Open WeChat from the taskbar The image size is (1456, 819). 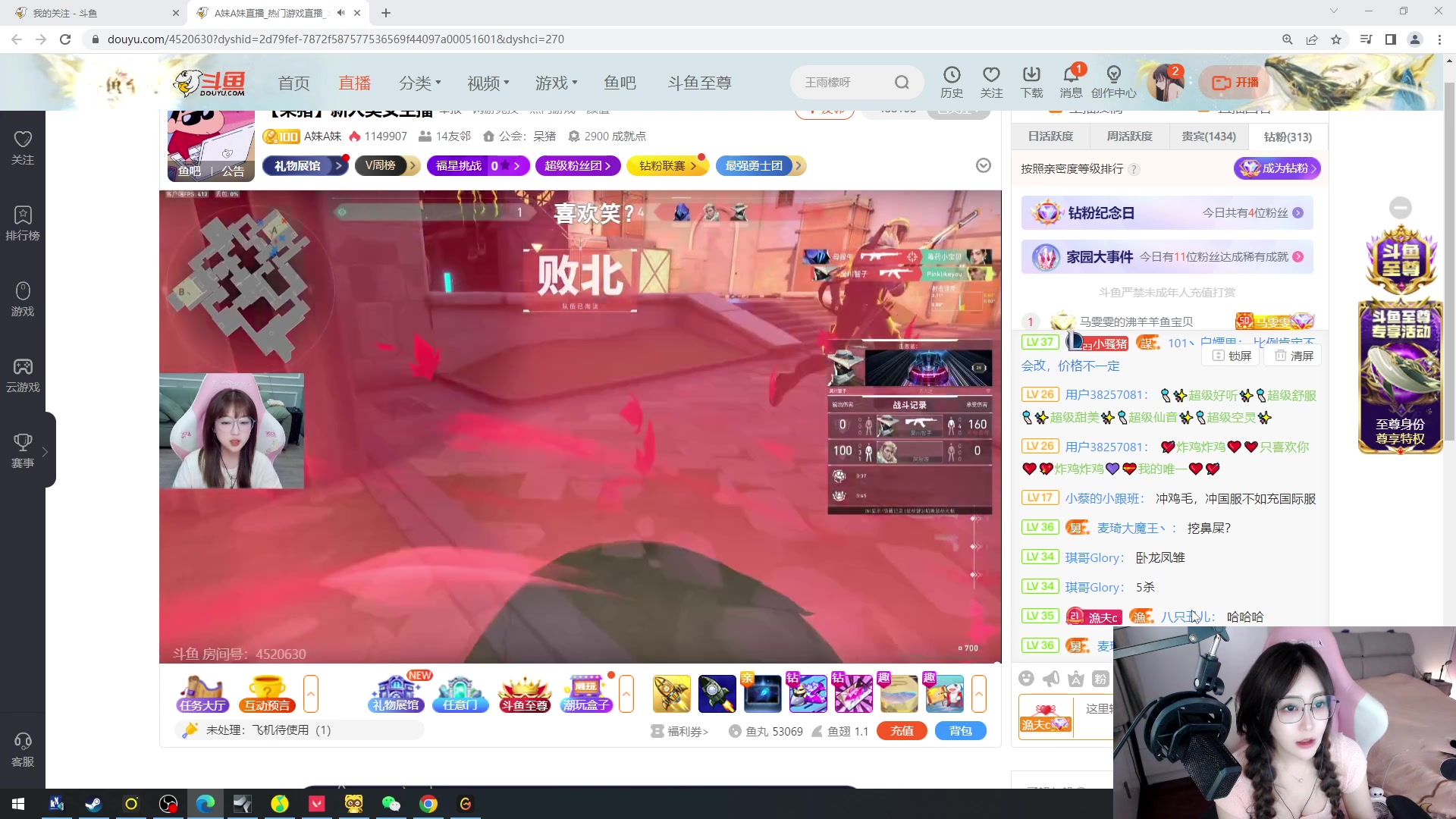tap(391, 804)
